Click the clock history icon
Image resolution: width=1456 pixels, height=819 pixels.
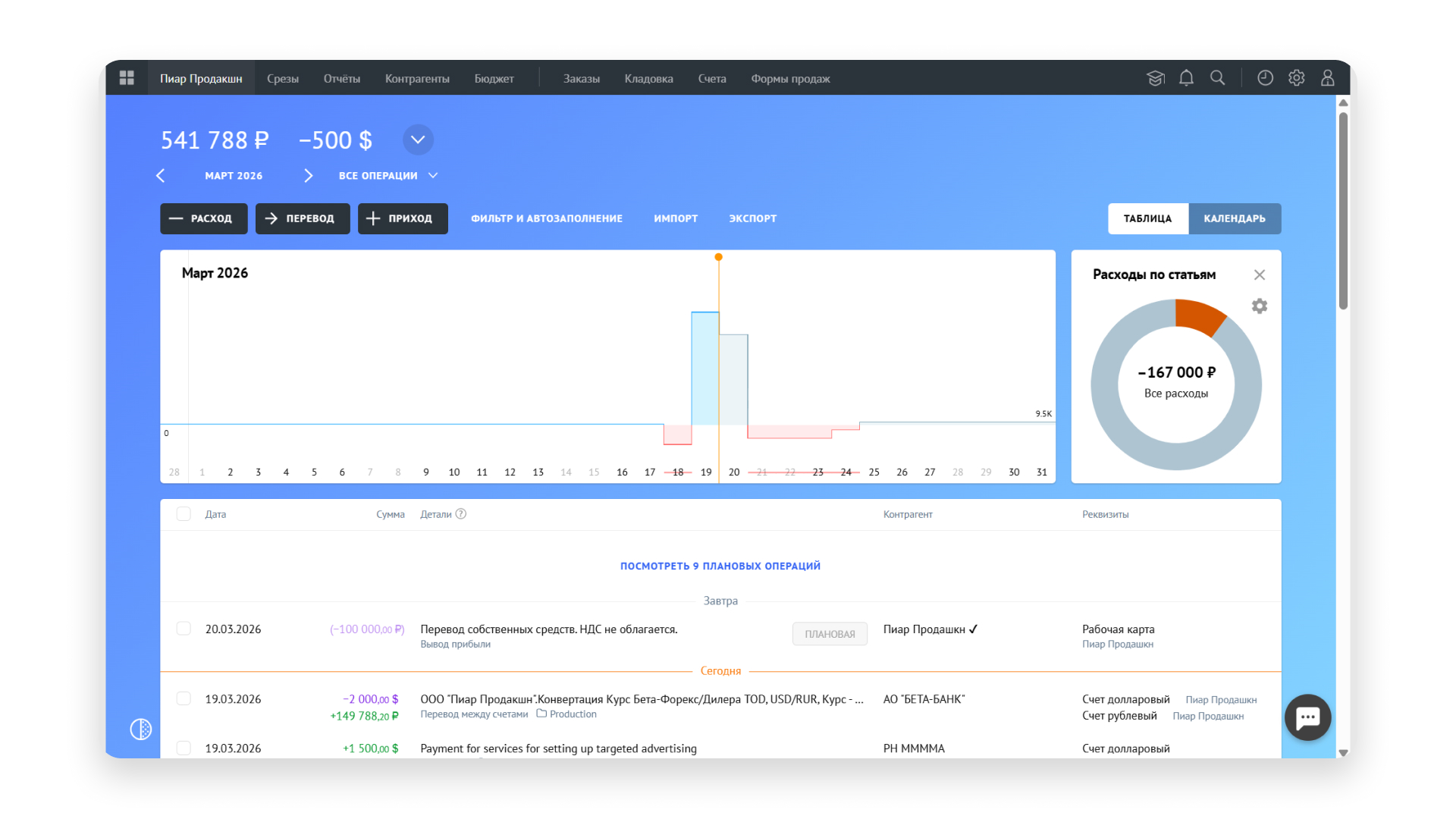click(x=1265, y=78)
